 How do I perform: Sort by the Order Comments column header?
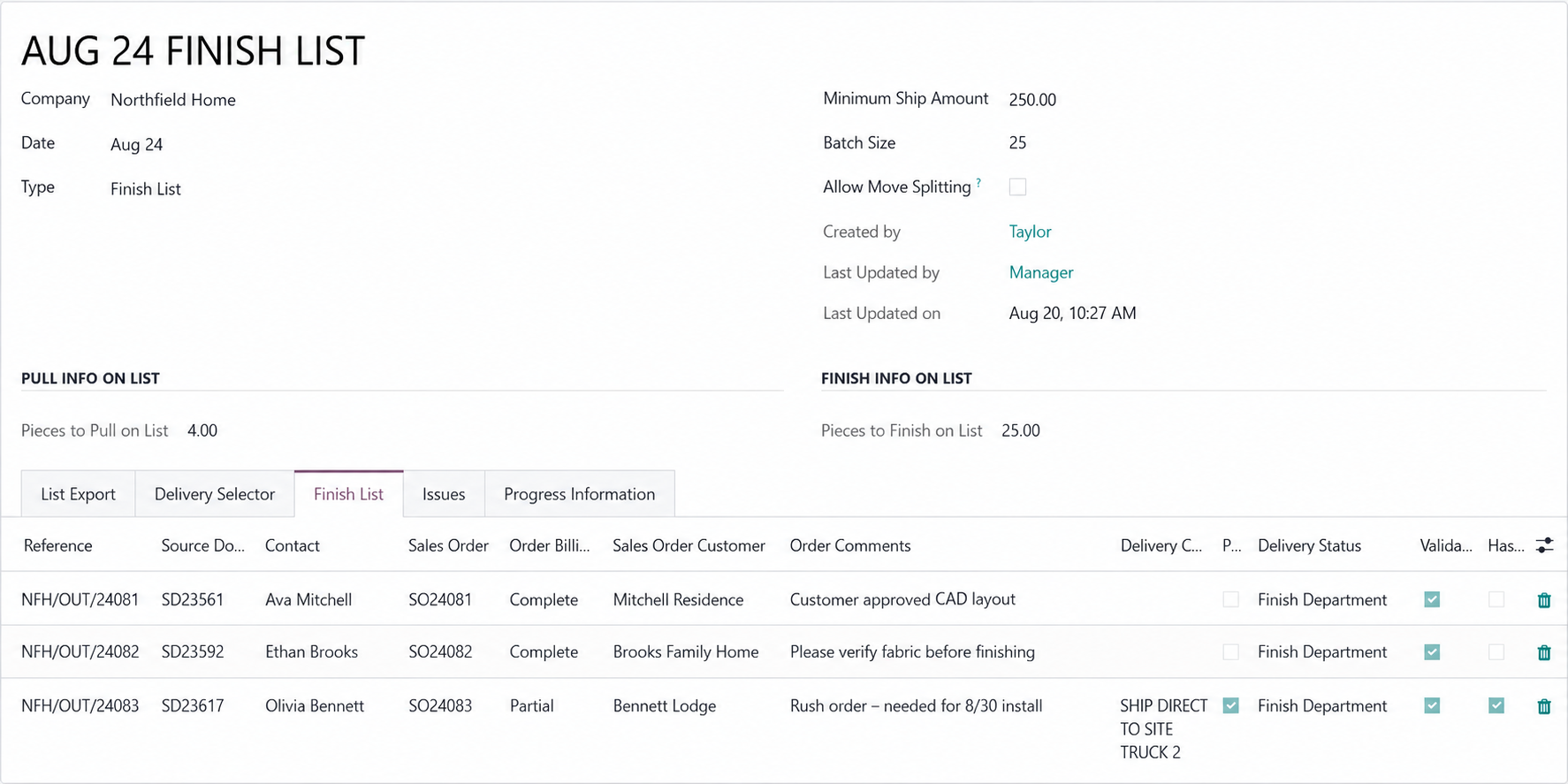(x=850, y=545)
